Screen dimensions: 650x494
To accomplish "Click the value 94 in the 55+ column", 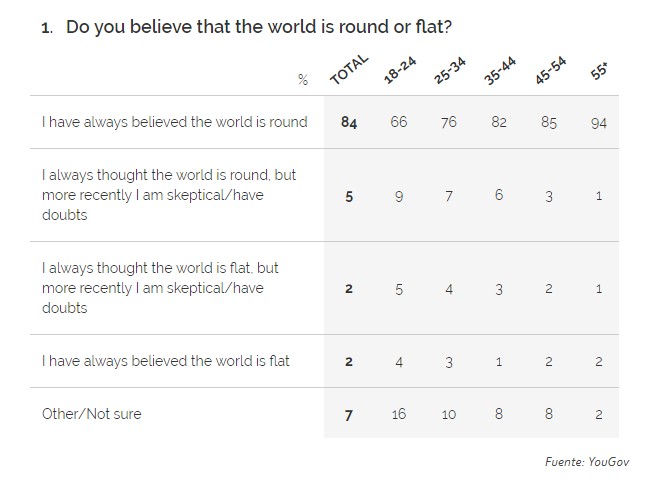I will click(598, 123).
